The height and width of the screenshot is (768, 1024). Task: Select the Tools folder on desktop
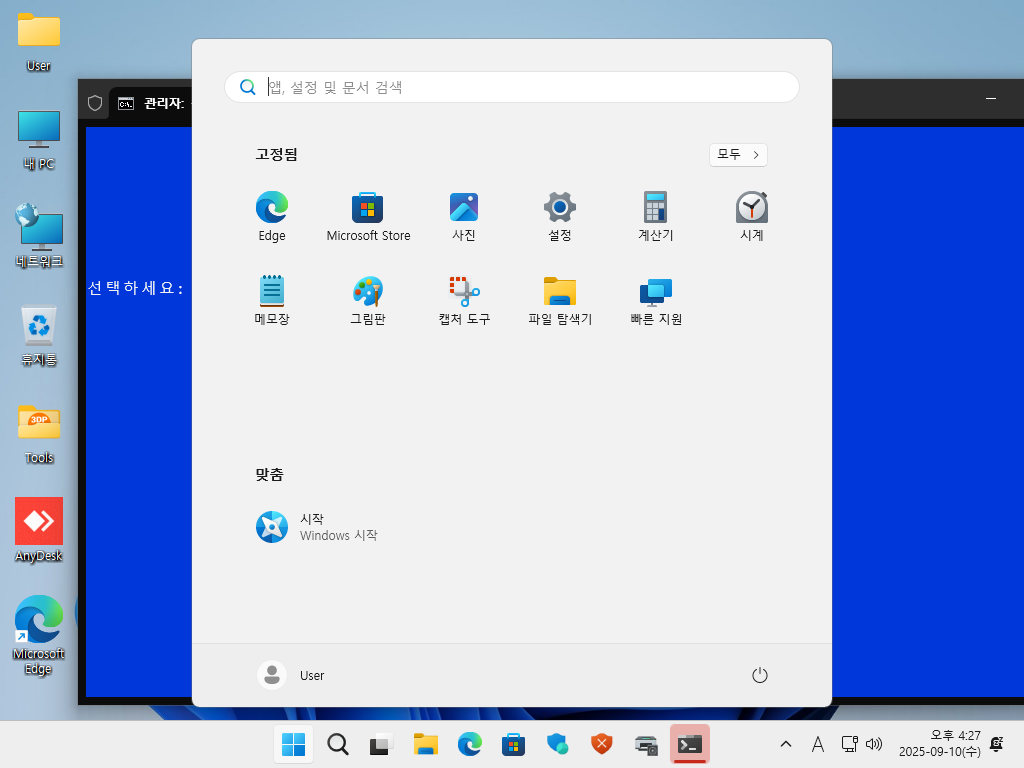pyautogui.click(x=39, y=434)
